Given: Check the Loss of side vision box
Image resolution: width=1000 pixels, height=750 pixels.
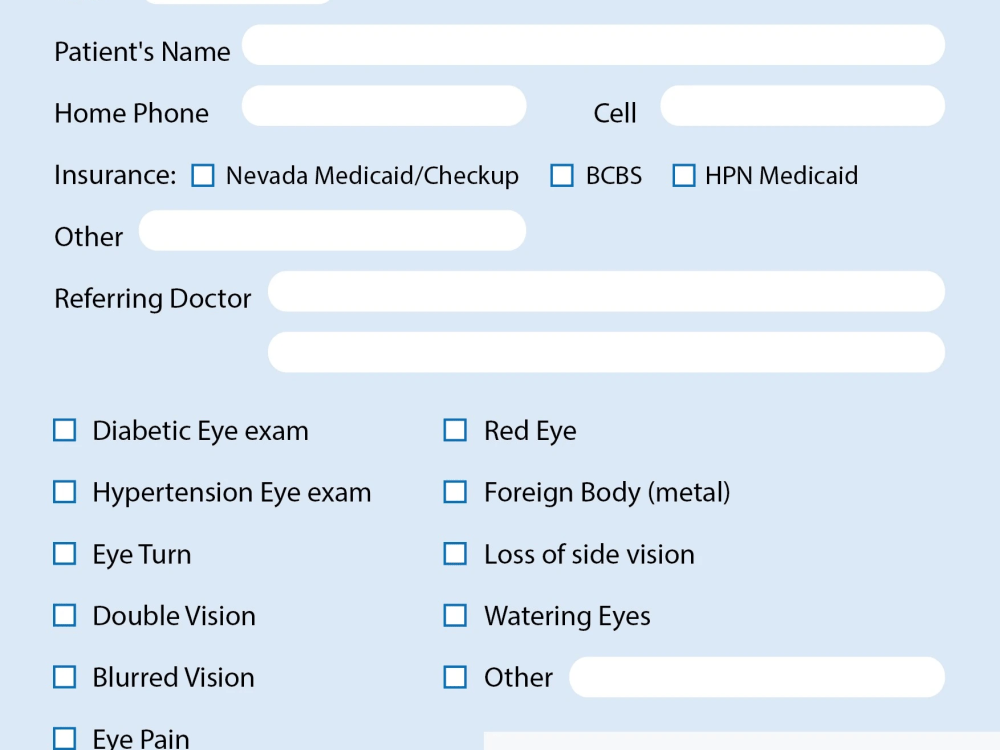Looking at the screenshot, I should click(x=455, y=553).
